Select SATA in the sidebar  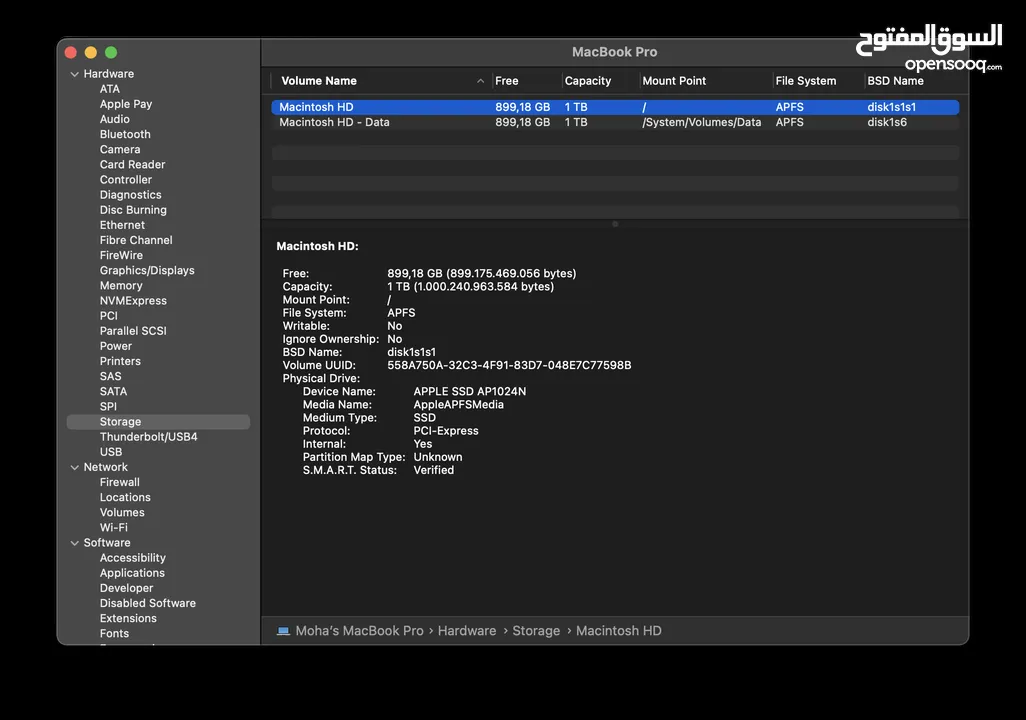click(113, 391)
